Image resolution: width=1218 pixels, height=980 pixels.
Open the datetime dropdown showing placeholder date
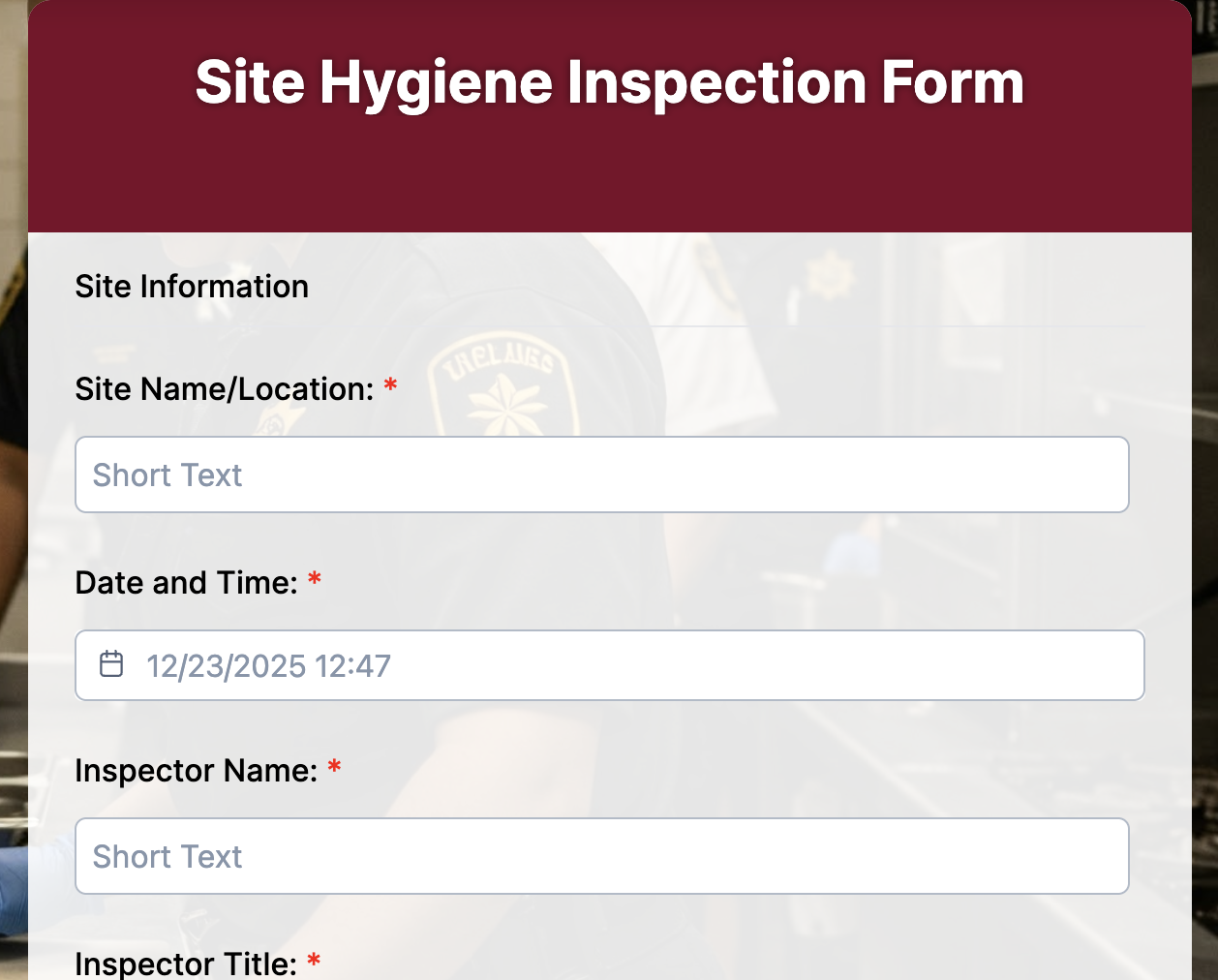tap(609, 665)
